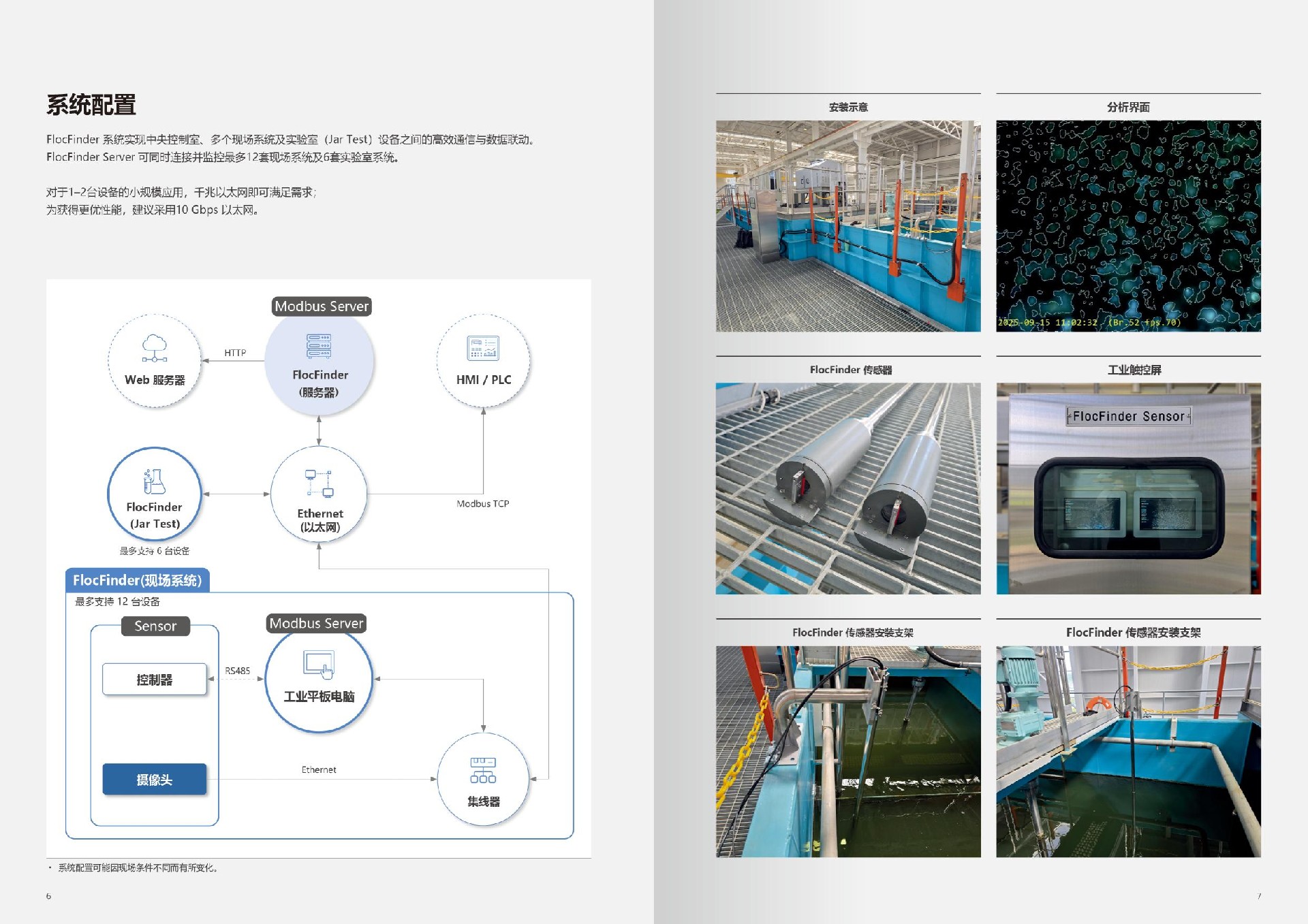Select the Sensor label tab
The width and height of the screenshot is (1308, 924).
155,626
